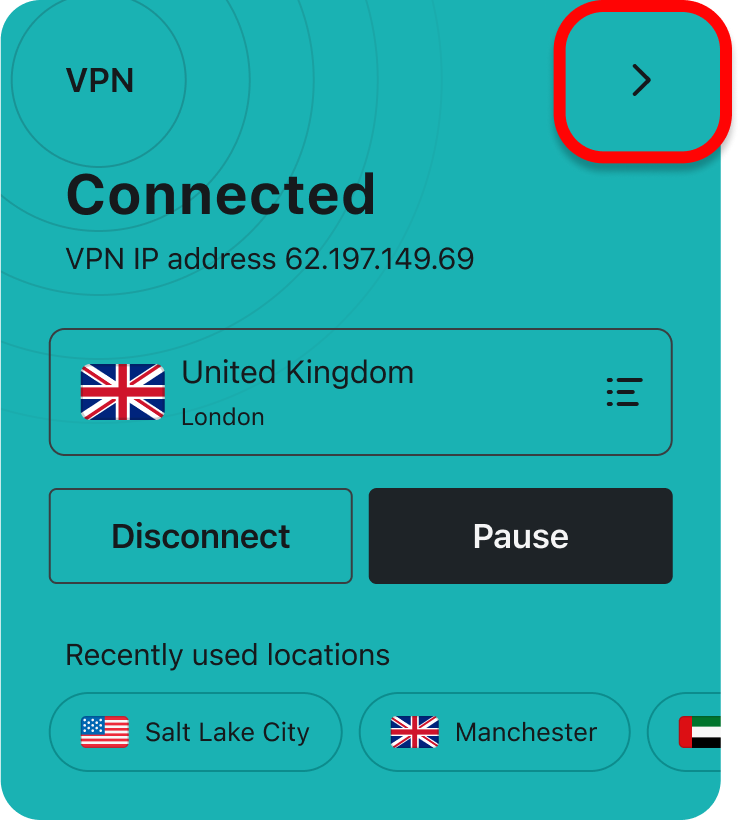Click the UK flag in Manchester chip
The width and height of the screenshot is (740, 820).
415,732
